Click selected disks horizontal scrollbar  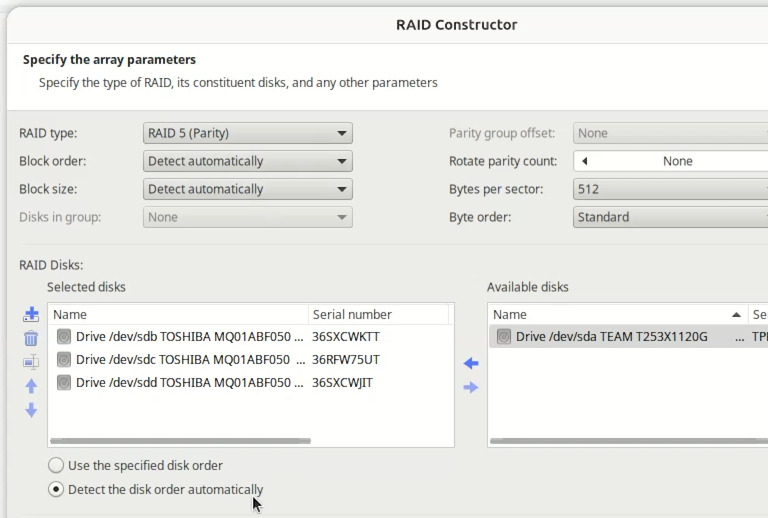click(180, 441)
